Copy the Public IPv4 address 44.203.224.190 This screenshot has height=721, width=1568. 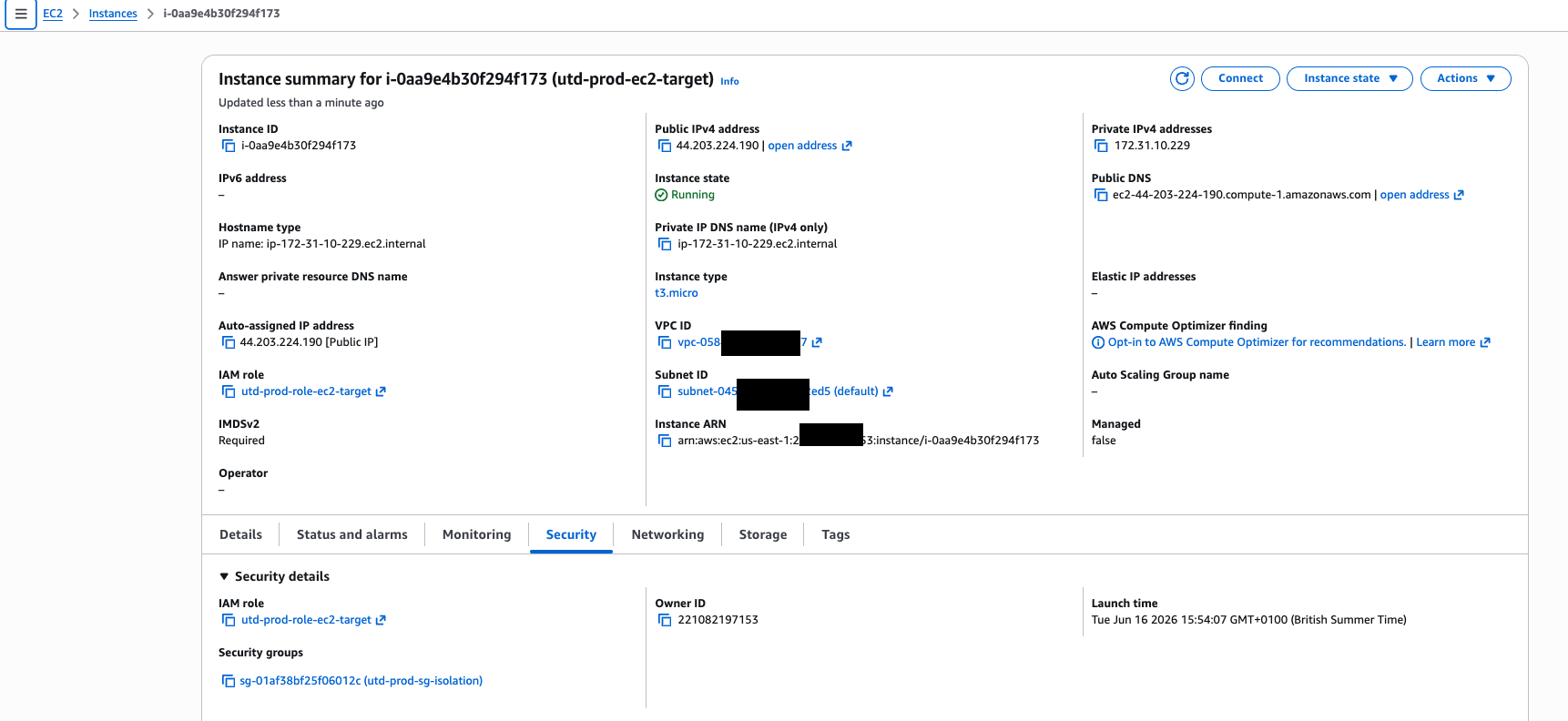point(665,146)
